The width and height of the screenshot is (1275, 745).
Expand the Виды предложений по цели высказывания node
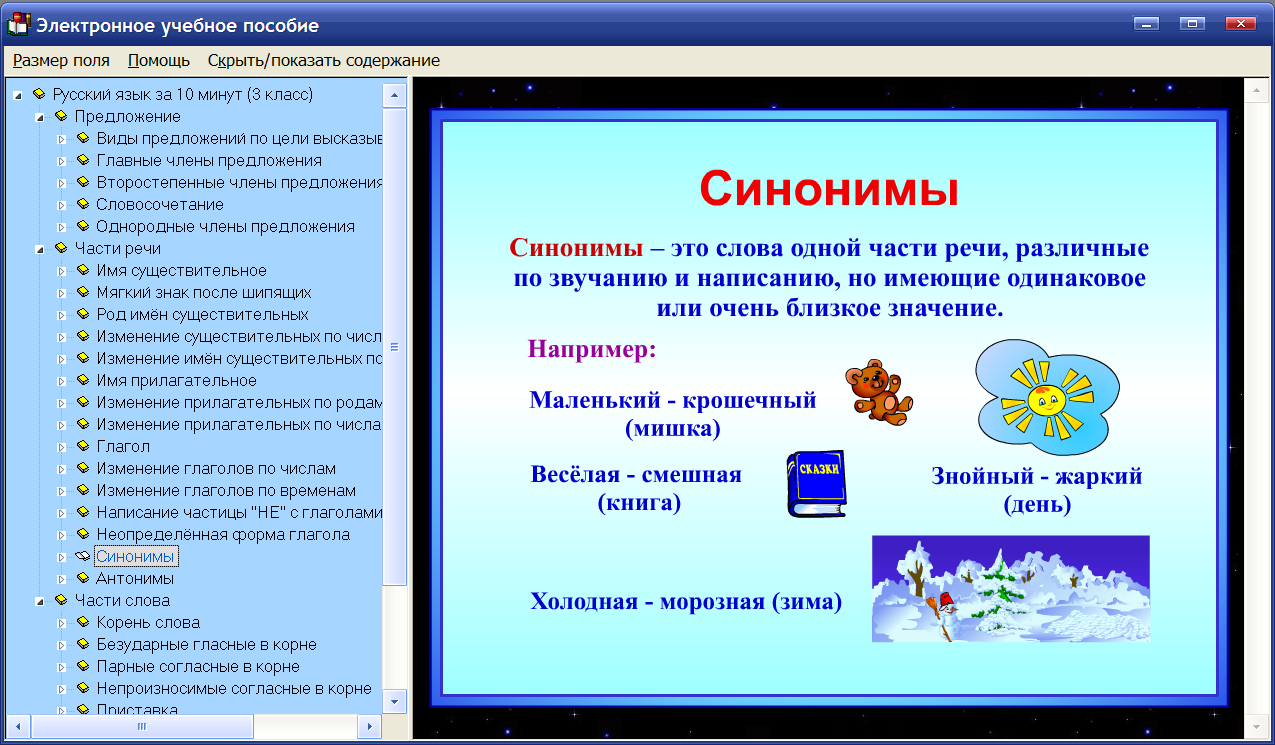click(63, 138)
